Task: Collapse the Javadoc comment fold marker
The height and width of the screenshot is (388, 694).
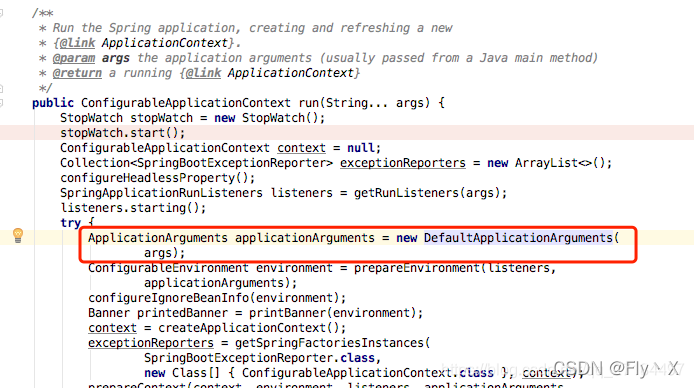Action: click(x=1, y=13)
